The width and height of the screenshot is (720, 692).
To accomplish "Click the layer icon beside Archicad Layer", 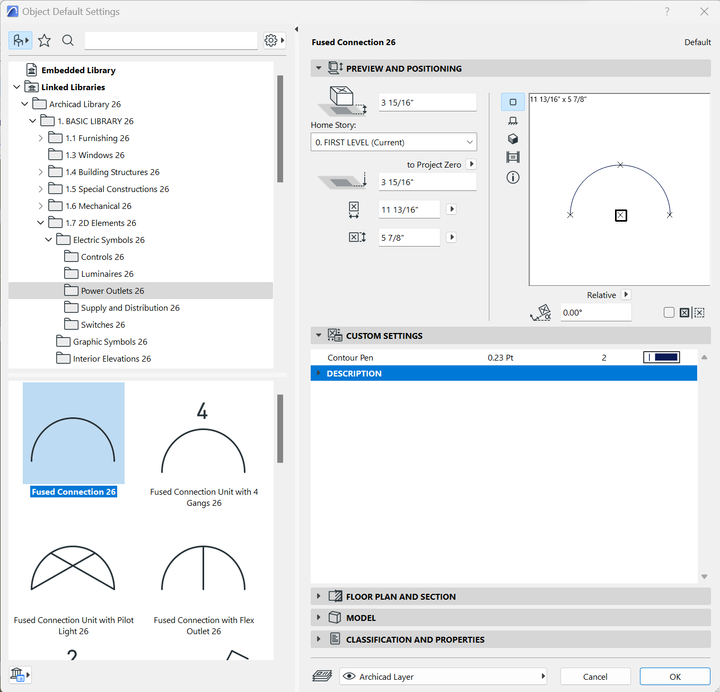I will click(322, 676).
